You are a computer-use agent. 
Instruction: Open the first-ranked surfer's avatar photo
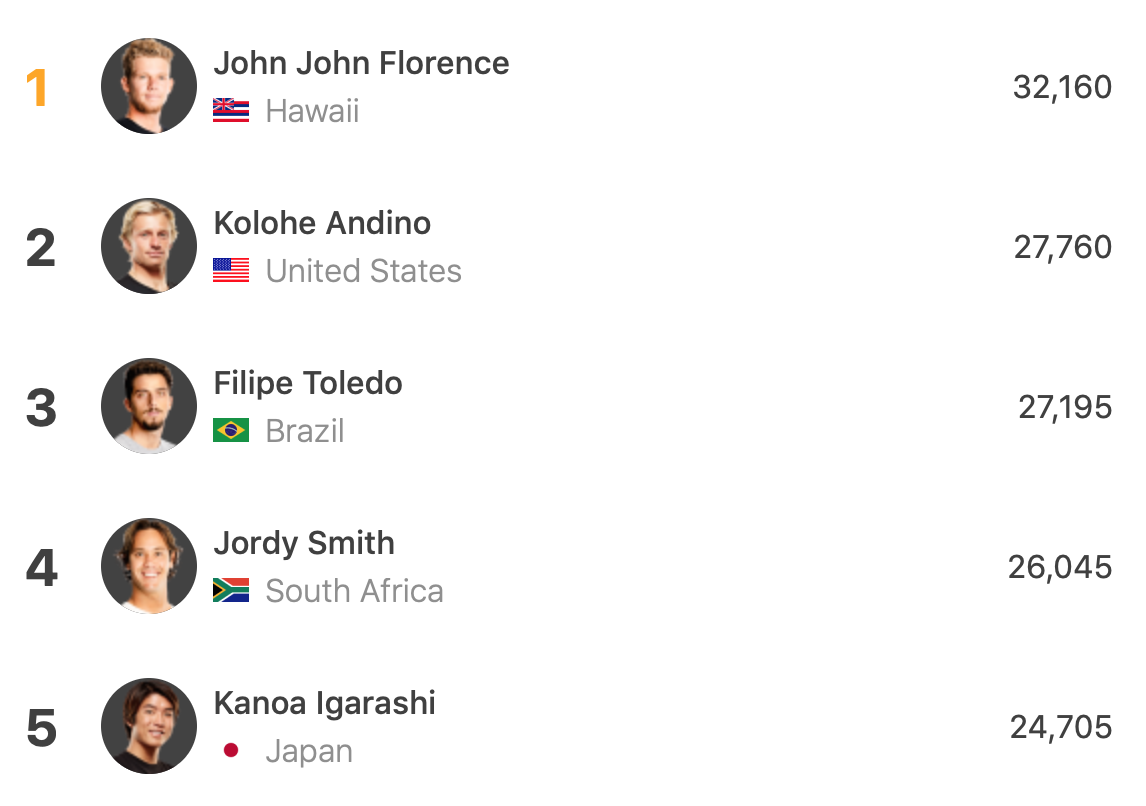[x=149, y=86]
